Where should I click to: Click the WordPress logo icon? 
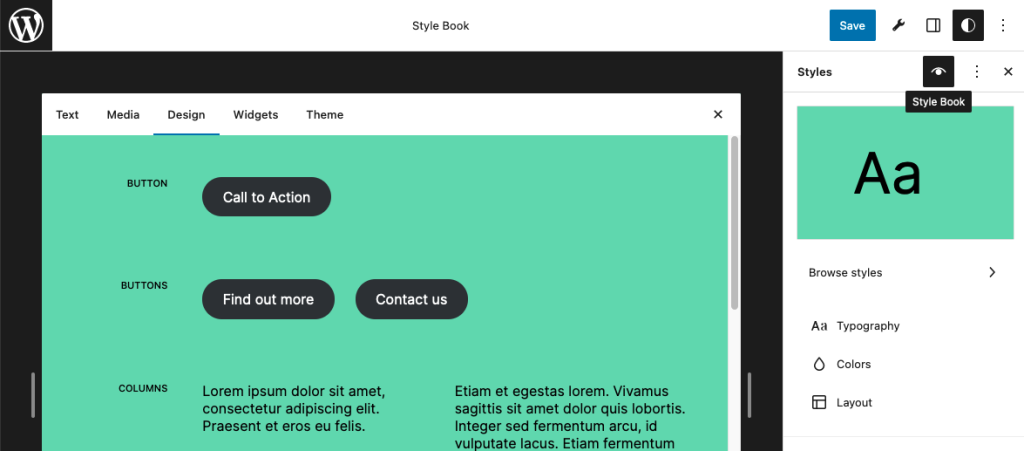26,25
